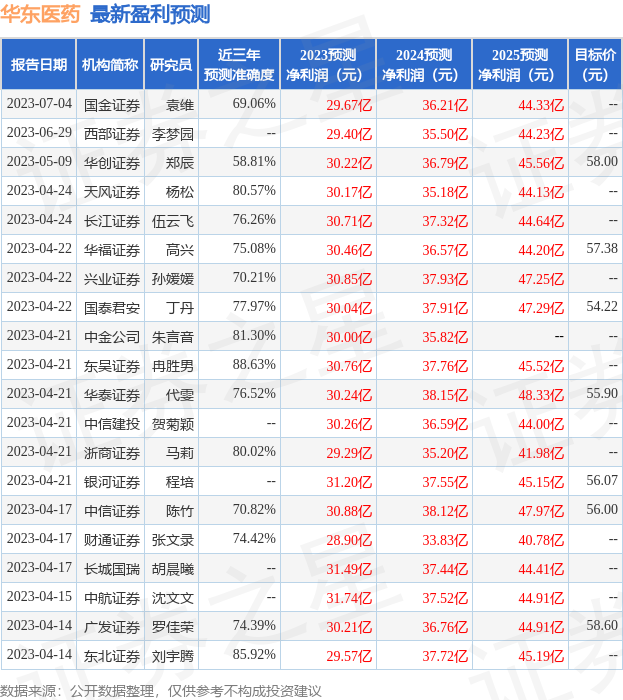Click analyst name 袁维
The width and height of the screenshot is (623, 700).
coord(180,105)
